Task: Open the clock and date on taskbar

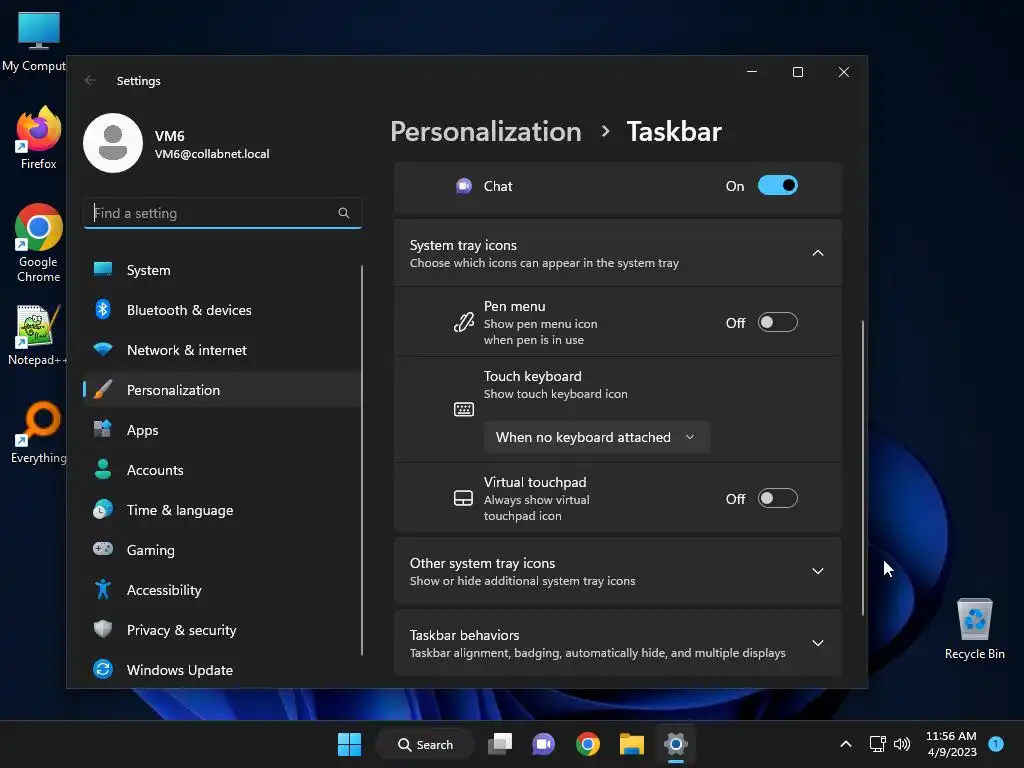Action: coord(951,744)
